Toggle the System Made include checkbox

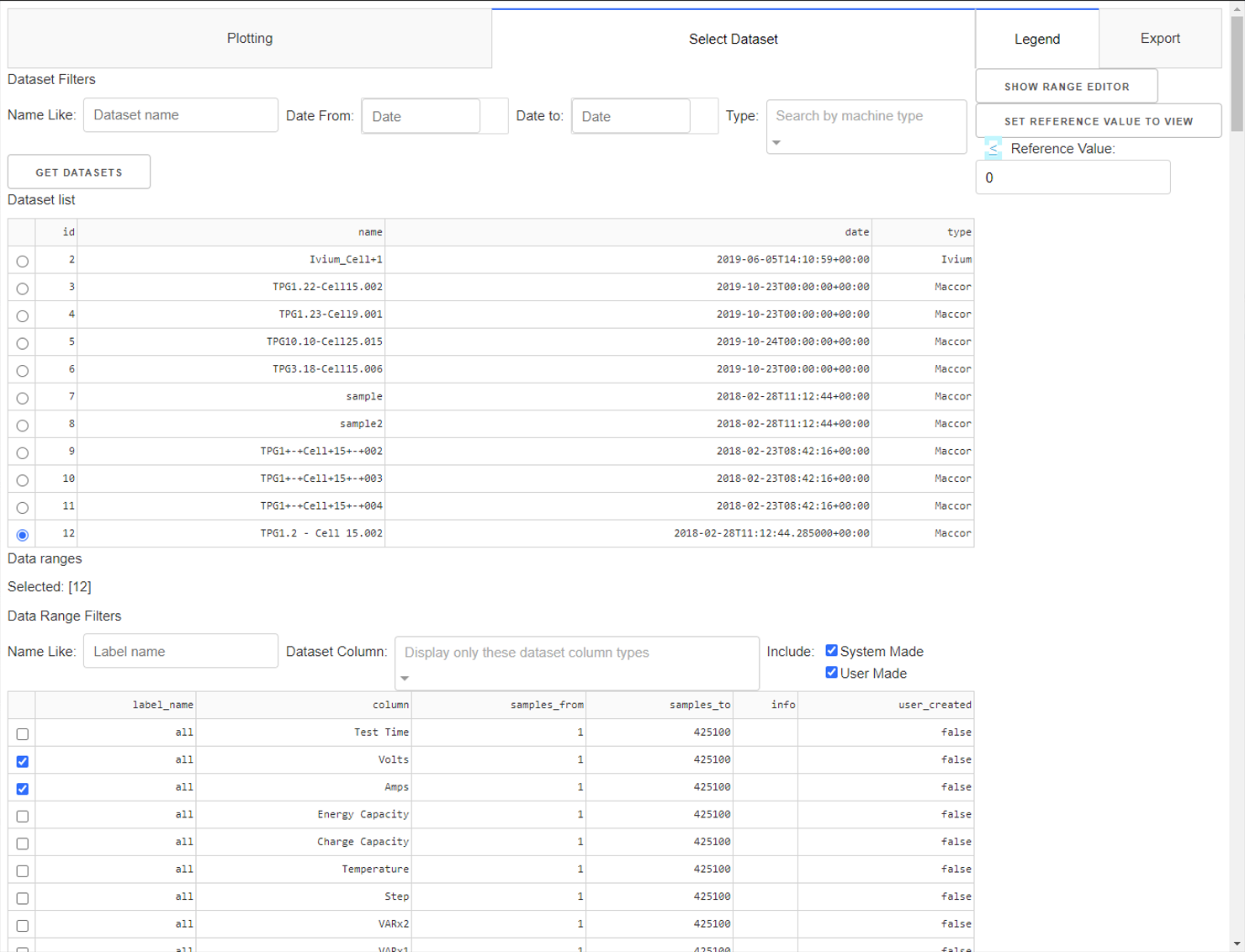831,650
